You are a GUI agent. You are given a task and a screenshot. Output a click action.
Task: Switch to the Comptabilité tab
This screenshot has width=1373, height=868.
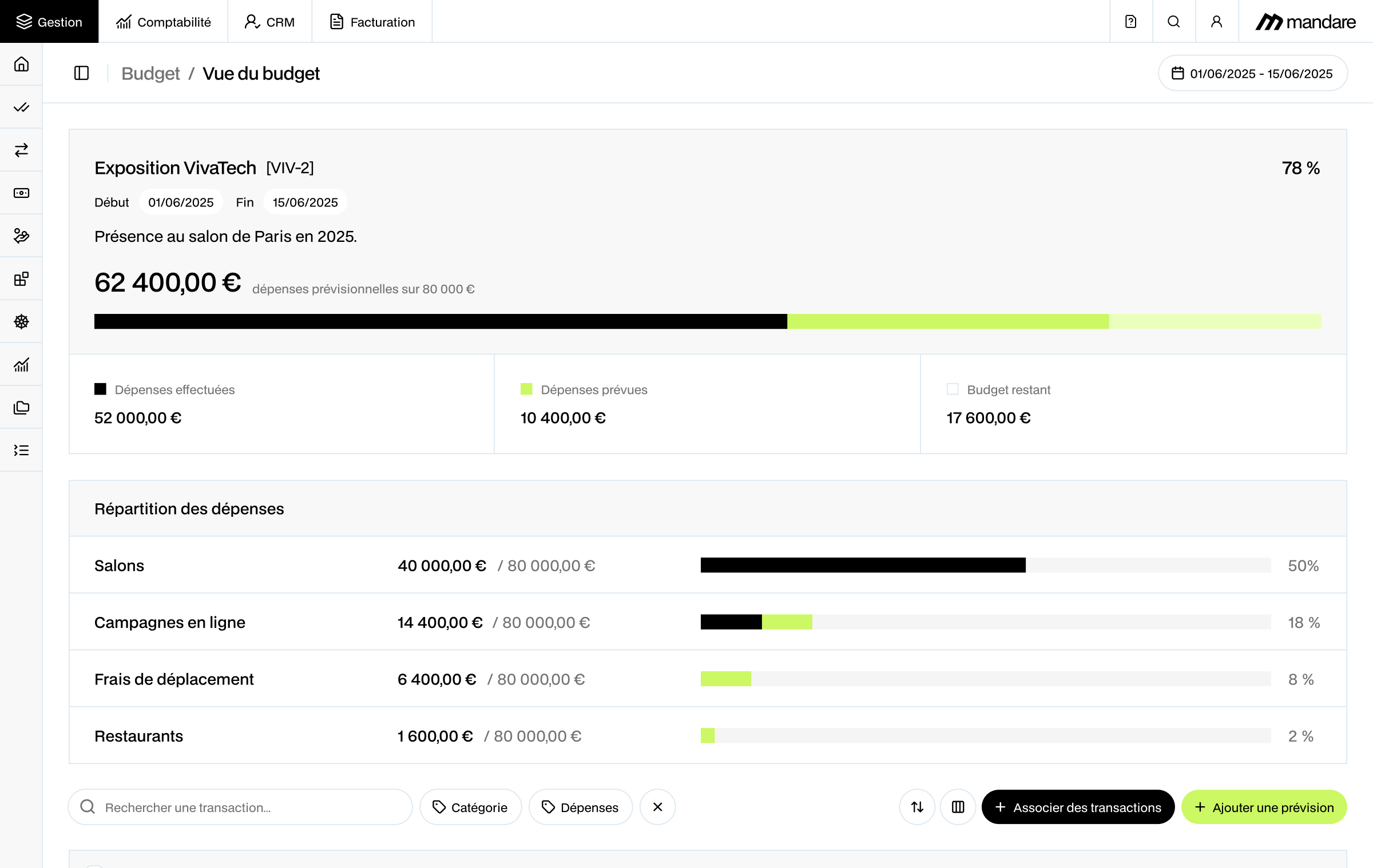pos(163,22)
